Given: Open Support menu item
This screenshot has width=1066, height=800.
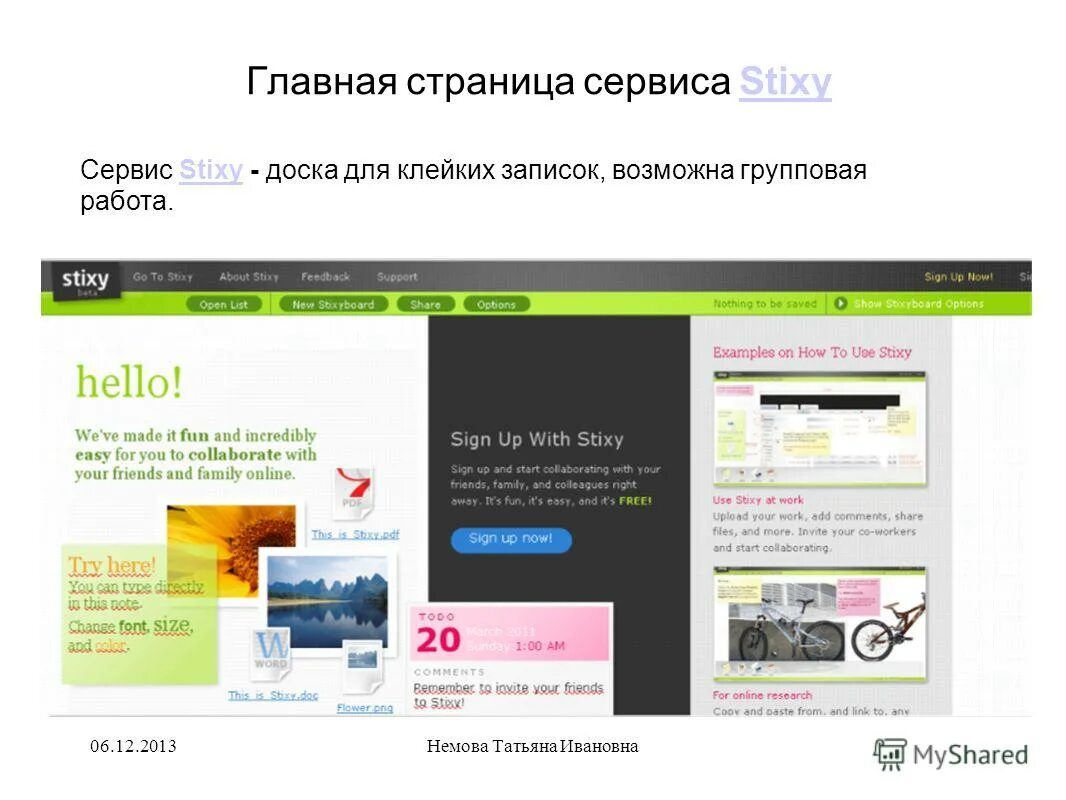Looking at the screenshot, I should tap(397, 277).
